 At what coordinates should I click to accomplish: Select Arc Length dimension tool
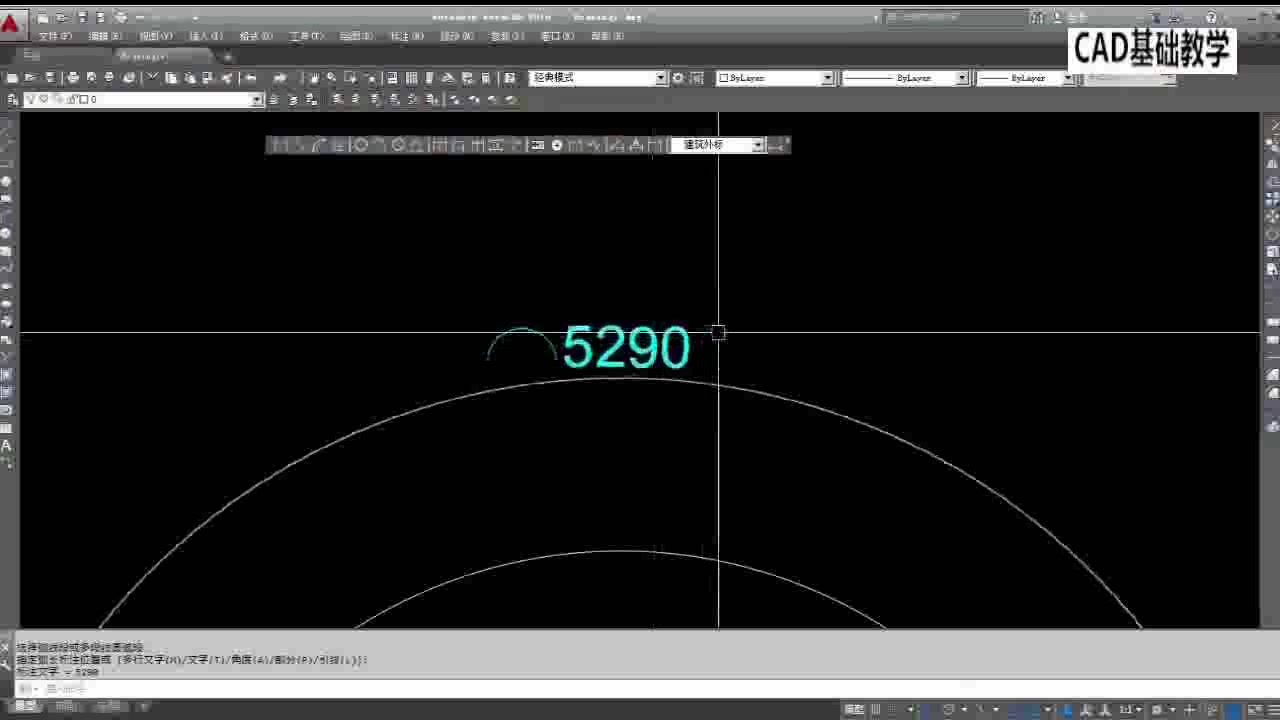click(x=320, y=145)
